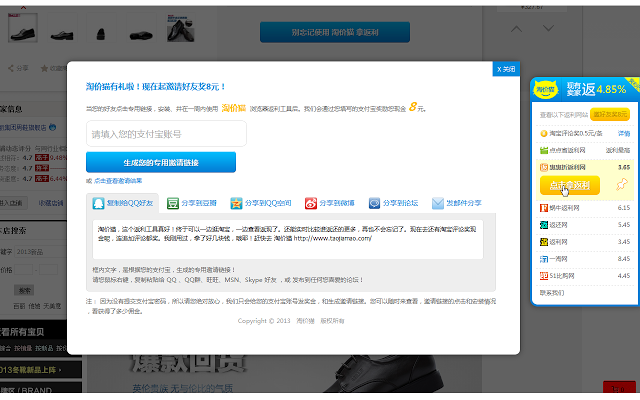Click the envelope mail-share icon

pos(438,203)
